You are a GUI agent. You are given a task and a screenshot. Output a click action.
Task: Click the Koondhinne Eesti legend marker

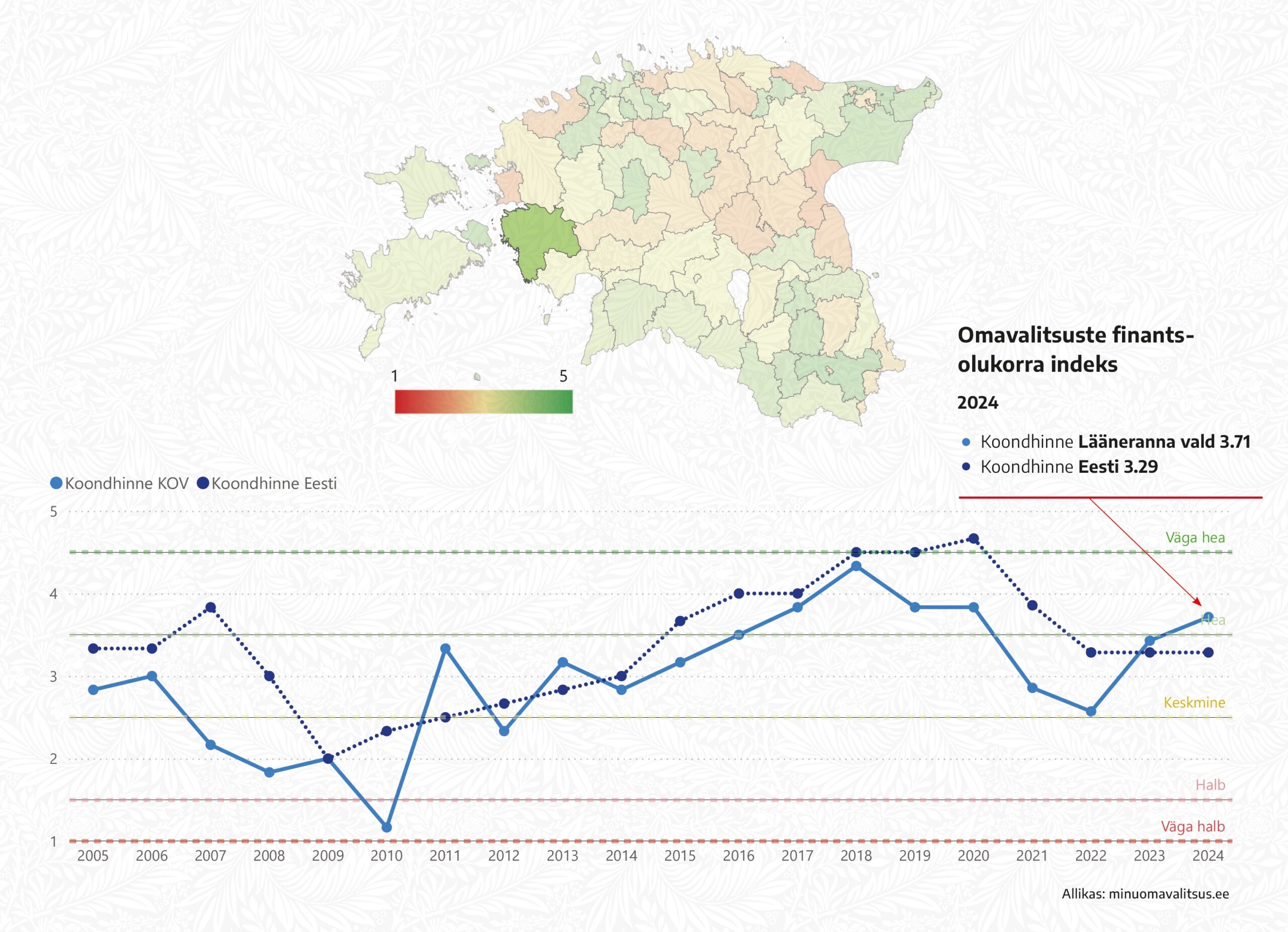(203, 483)
